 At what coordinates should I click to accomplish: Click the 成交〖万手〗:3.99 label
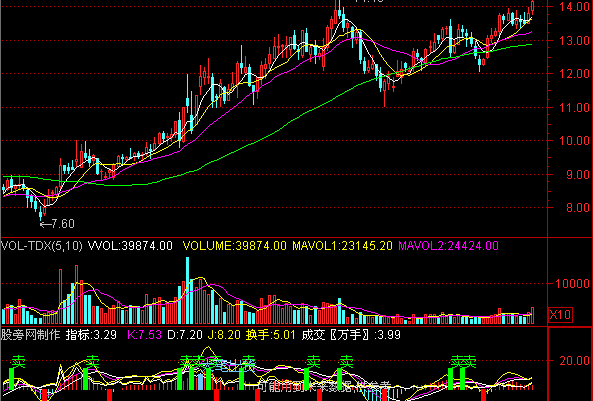pyautogui.click(x=351, y=335)
